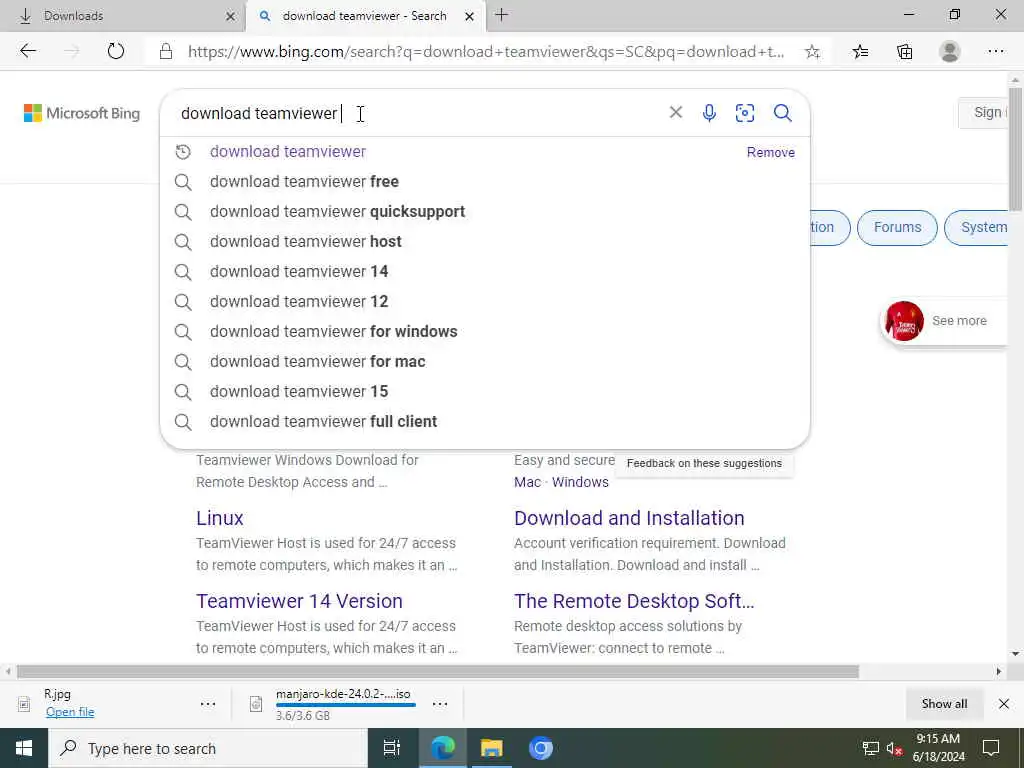This screenshot has height=768, width=1024.
Task: Open visual search camera icon
Action: point(745,113)
